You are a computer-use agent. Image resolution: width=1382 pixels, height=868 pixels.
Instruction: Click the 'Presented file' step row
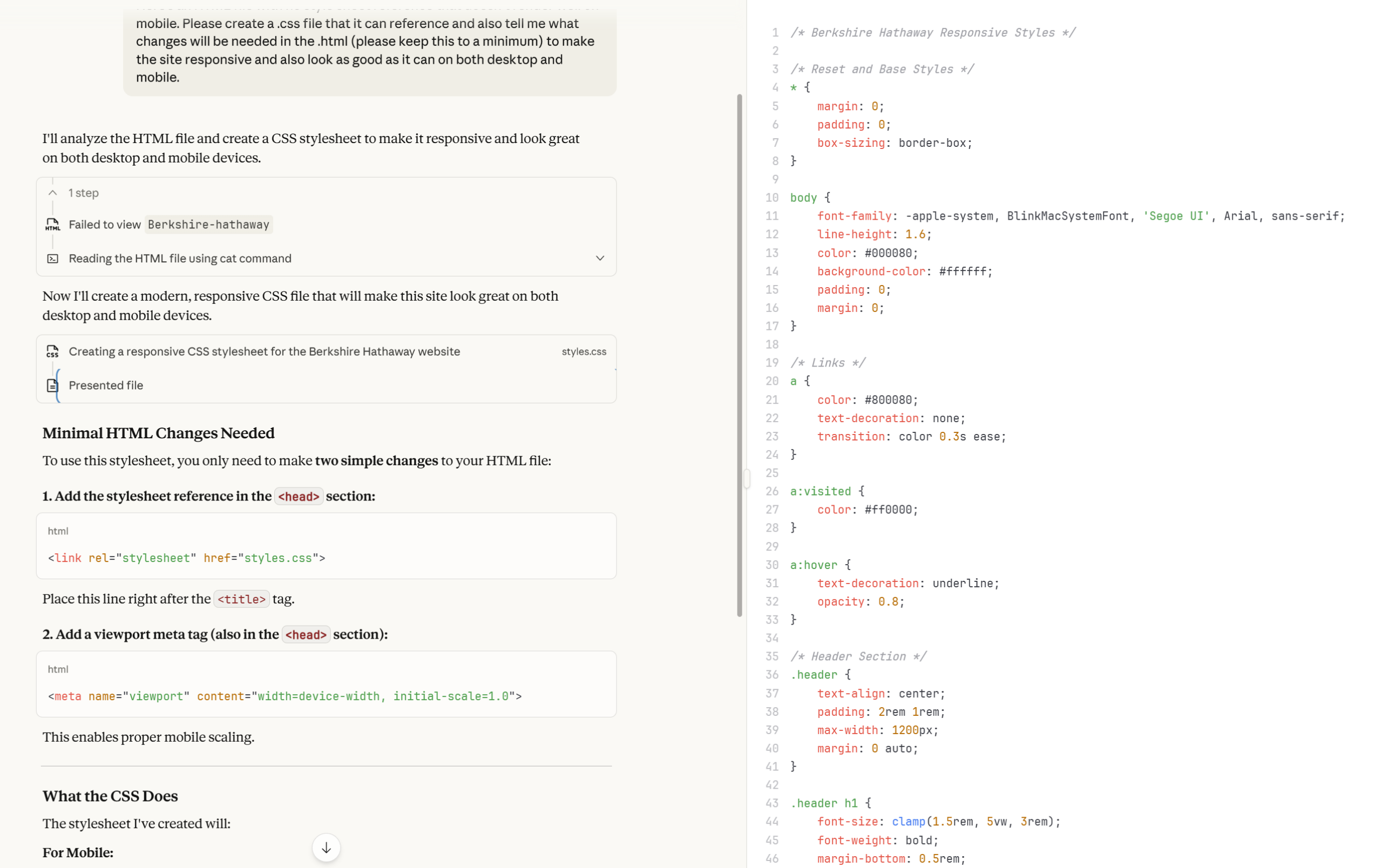click(x=106, y=385)
